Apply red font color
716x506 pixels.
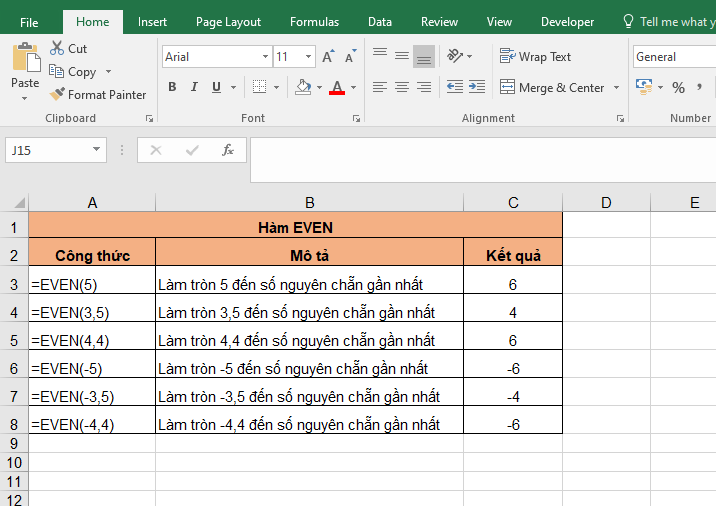click(337, 87)
